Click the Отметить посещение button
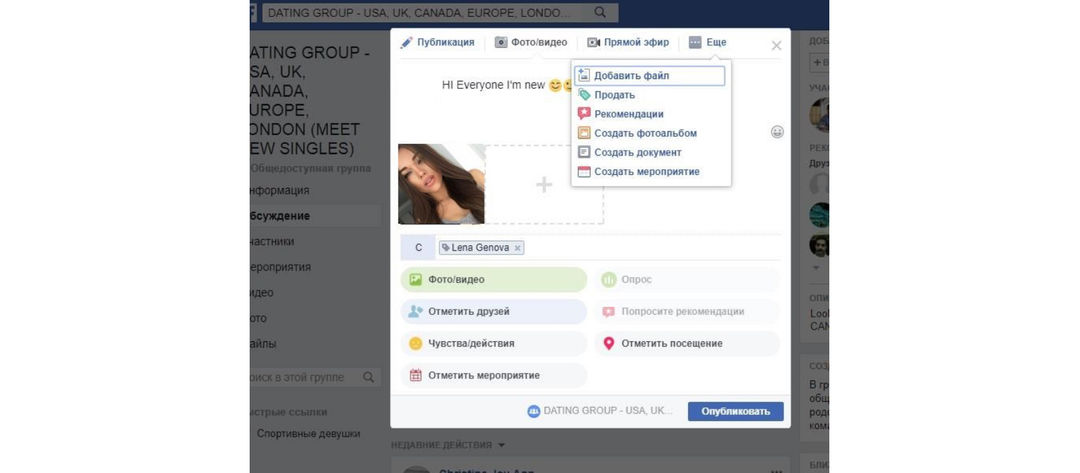 pos(687,344)
